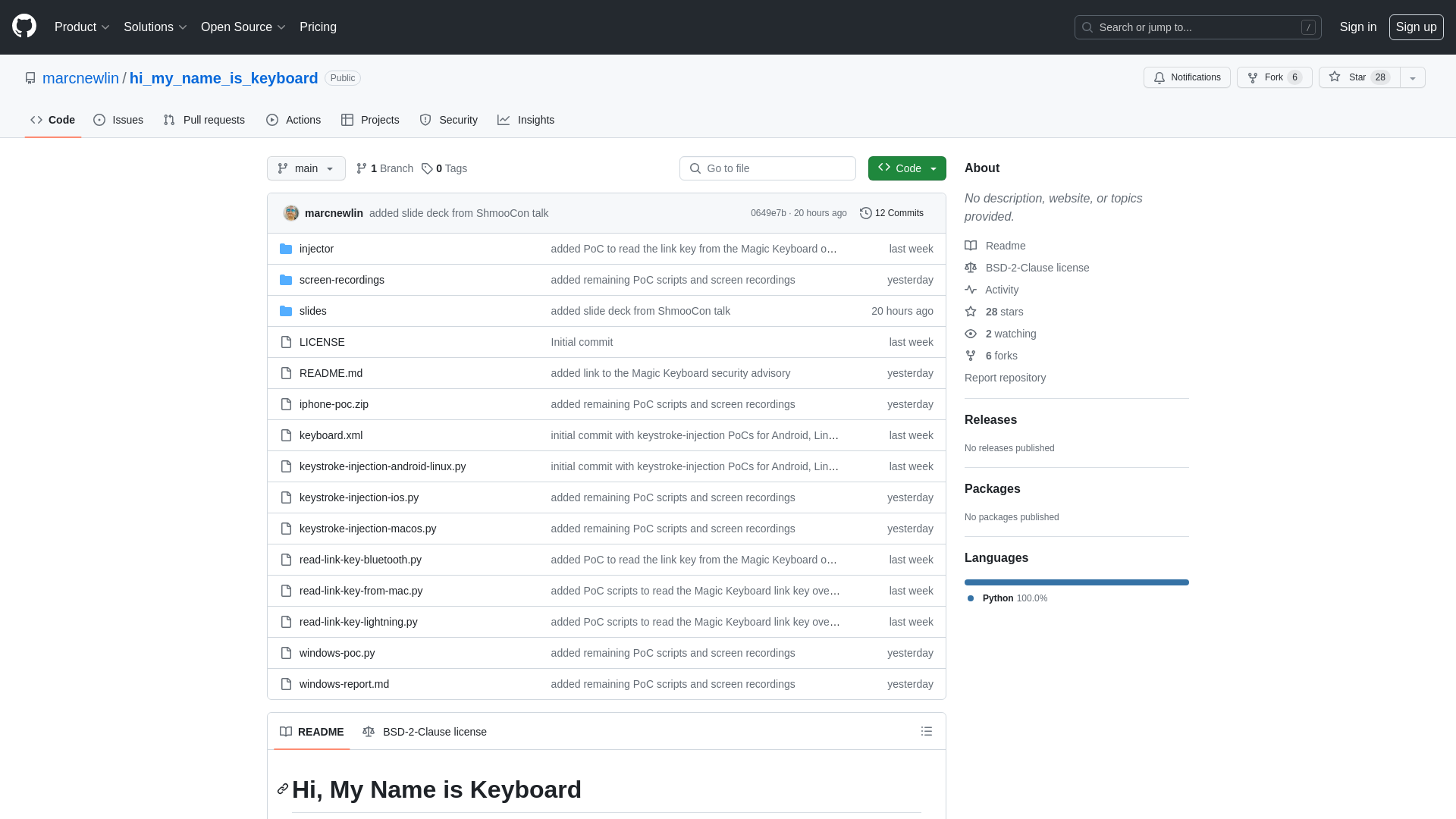
Task: Select the BSD-2-Clause license tab
Action: (x=425, y=732)
